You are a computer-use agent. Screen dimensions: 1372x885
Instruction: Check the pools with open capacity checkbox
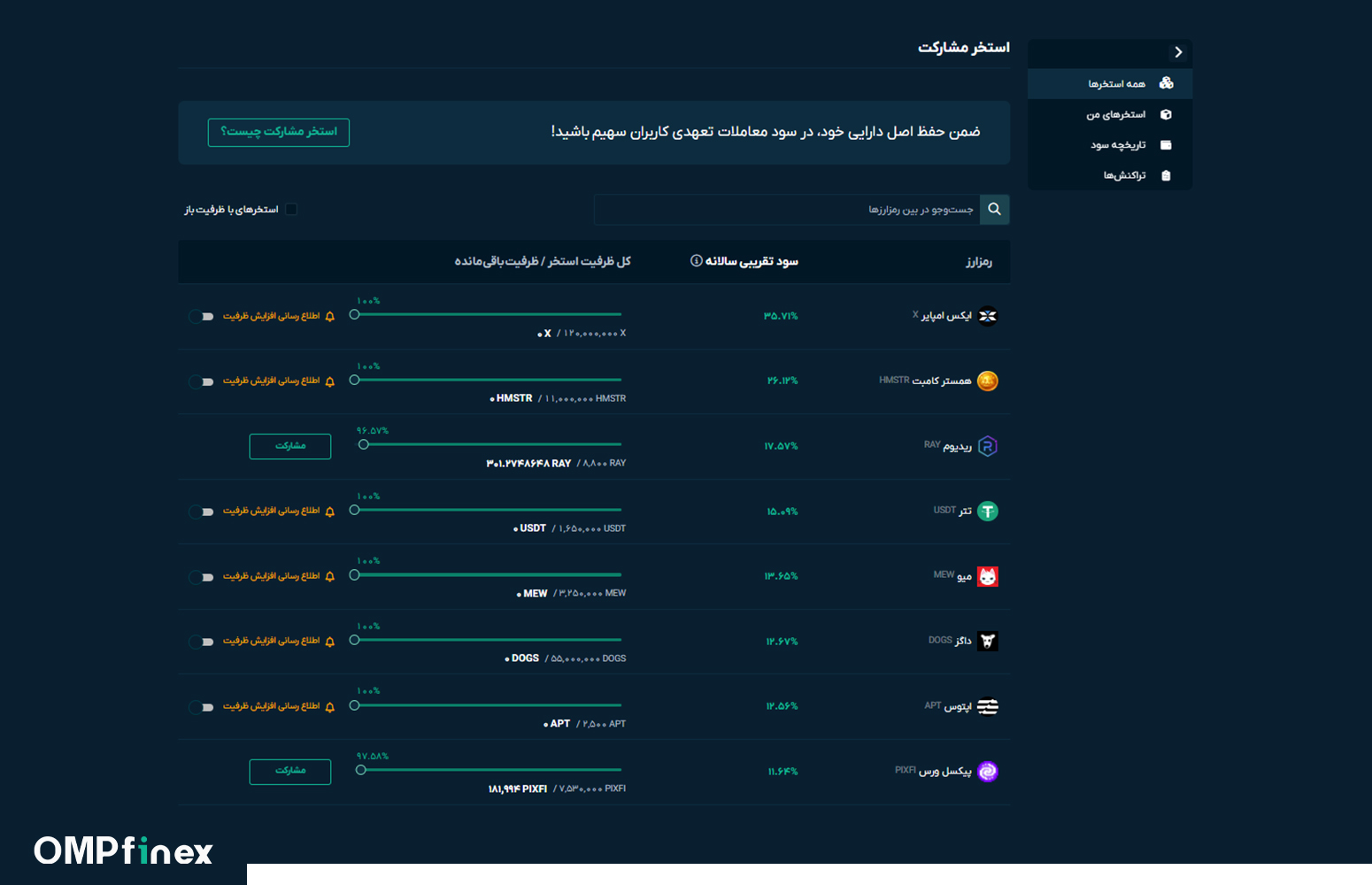pos(291,209)
